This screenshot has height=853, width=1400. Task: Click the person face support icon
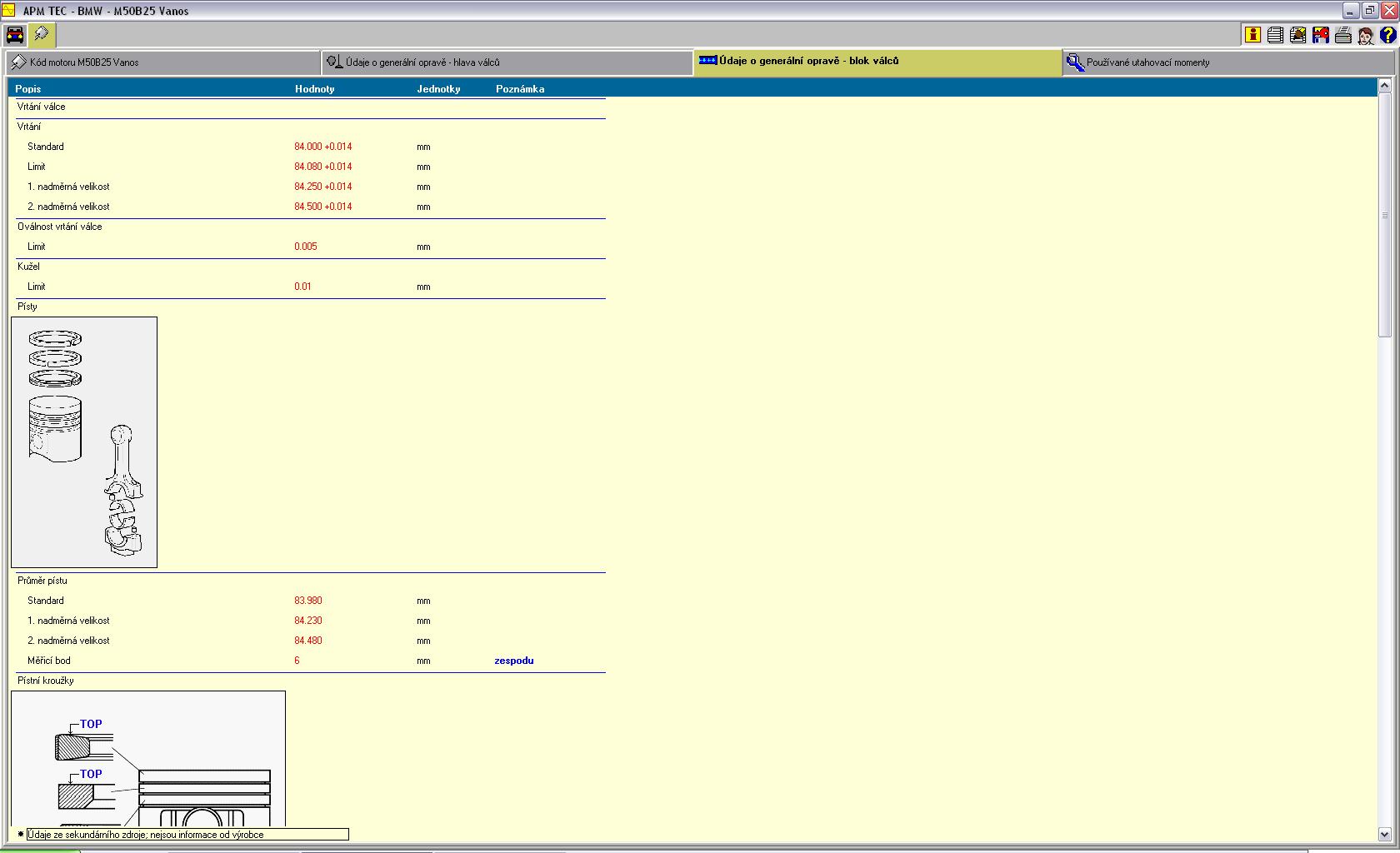[x=1365, y=35]
